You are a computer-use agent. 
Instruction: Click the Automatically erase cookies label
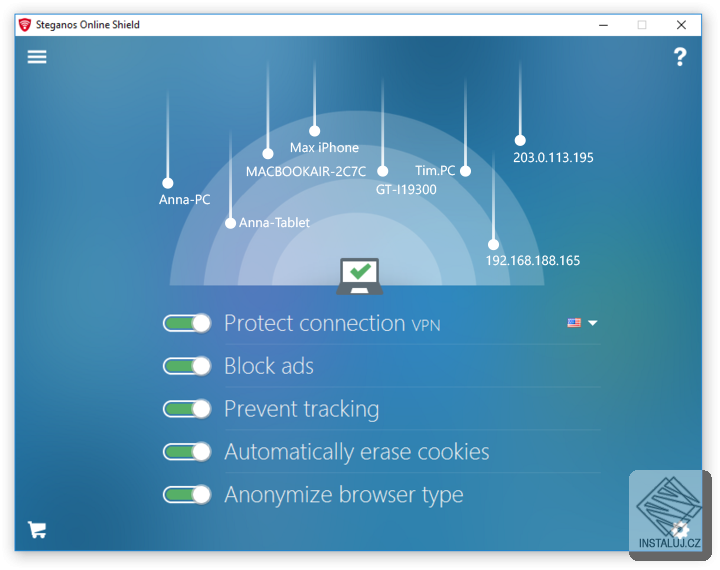pyautogui.click(x=357, y=452)
